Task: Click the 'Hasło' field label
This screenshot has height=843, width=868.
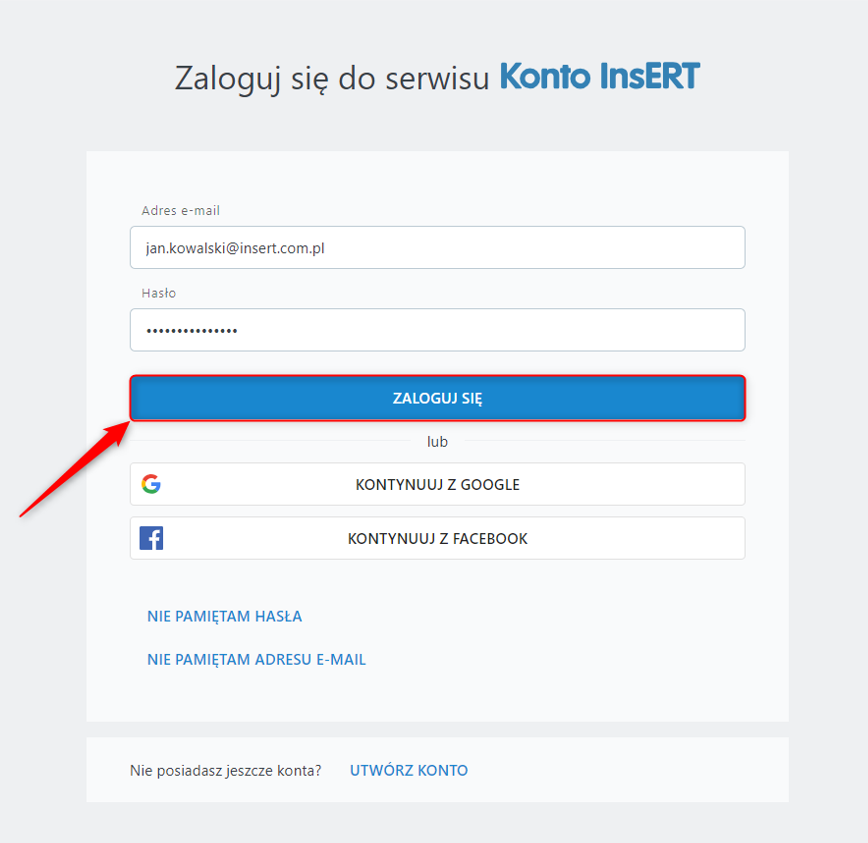Action: coord(159,293)
